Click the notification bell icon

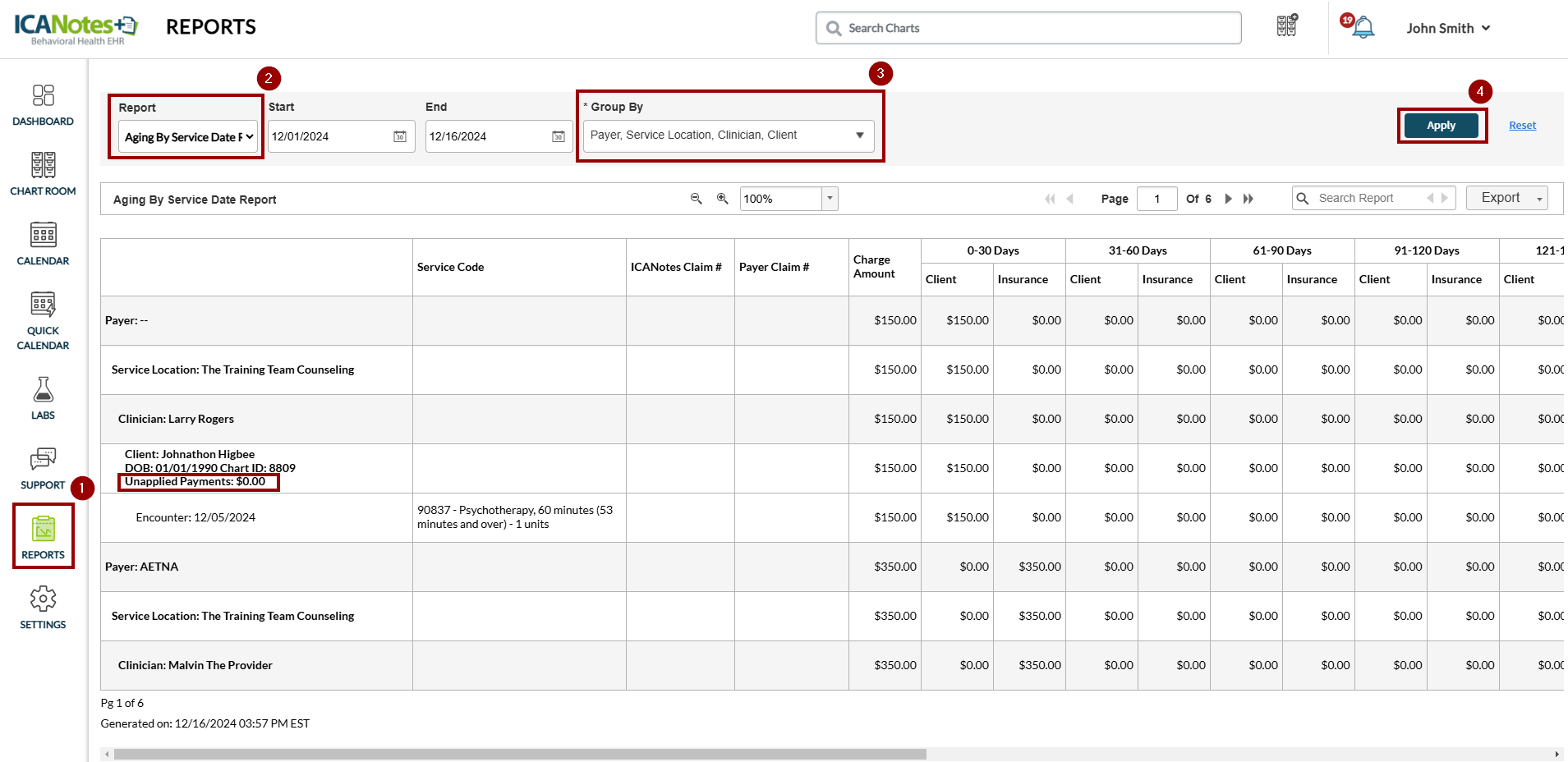pos(1363,28)
